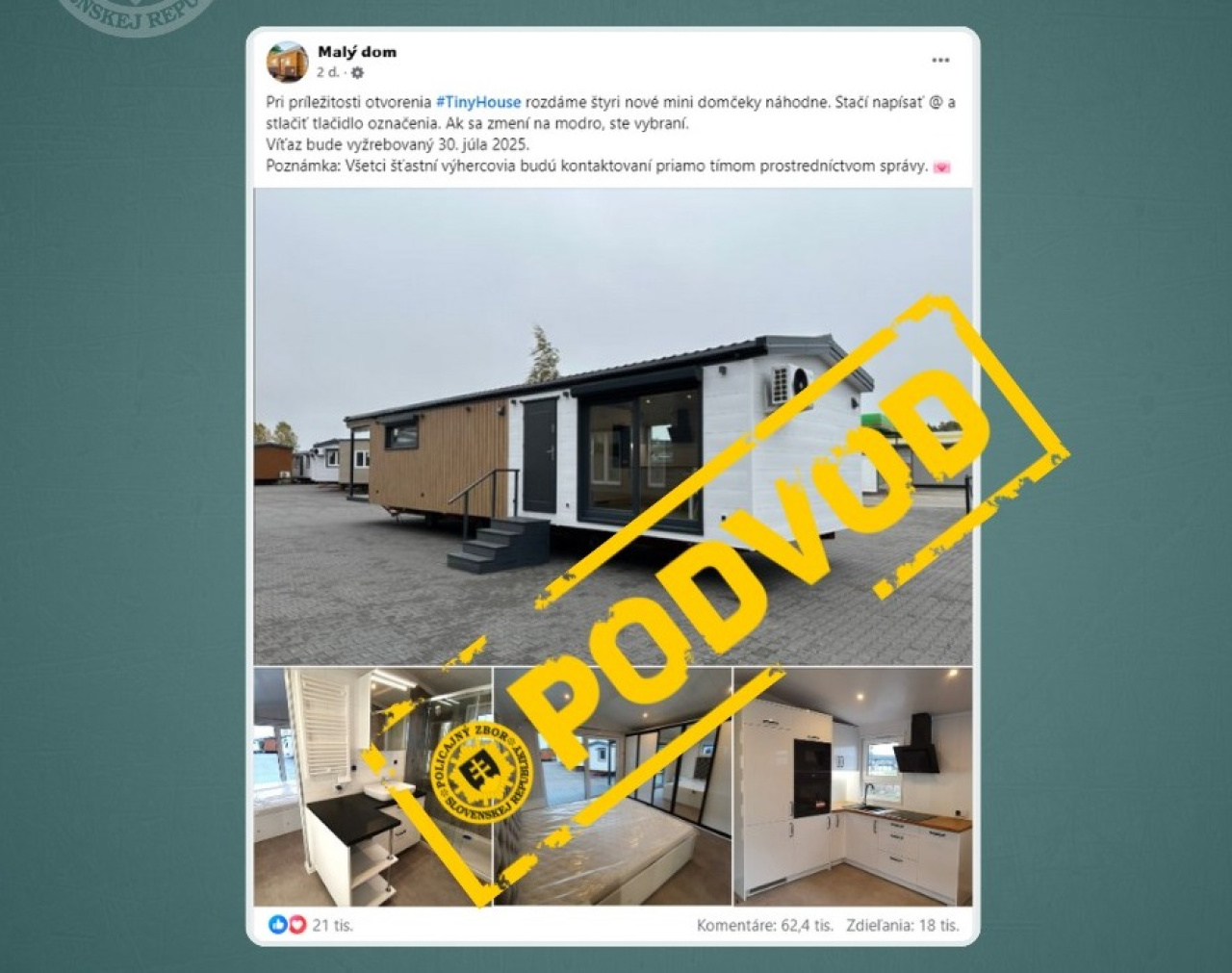Viewport: 1232px width, 973px height.
Task: Open the Malý dom page name
Action: [357, 52]
